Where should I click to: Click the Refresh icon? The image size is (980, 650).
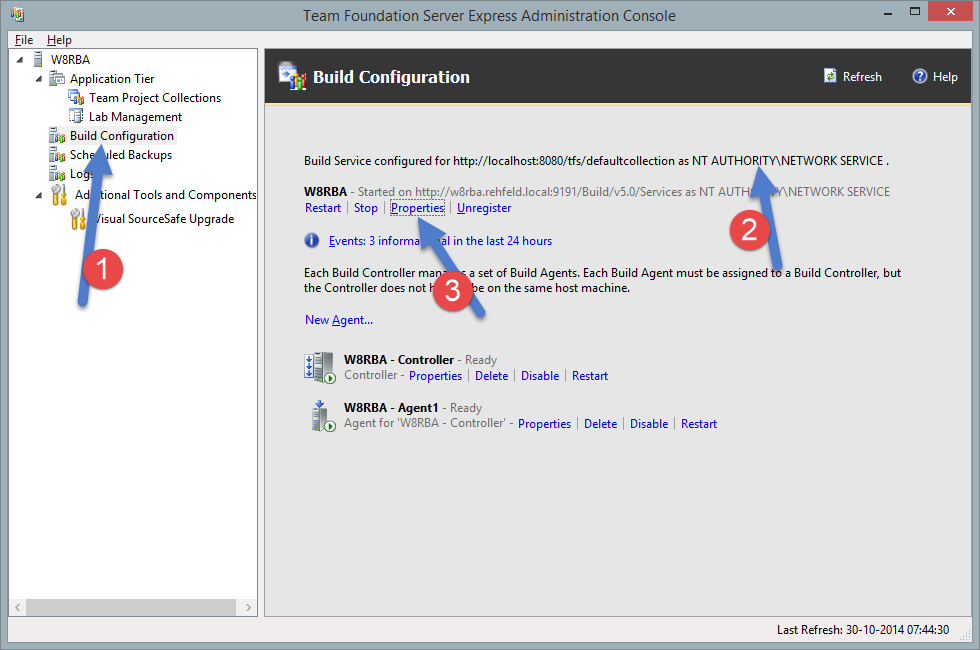[x=830, y=76]
